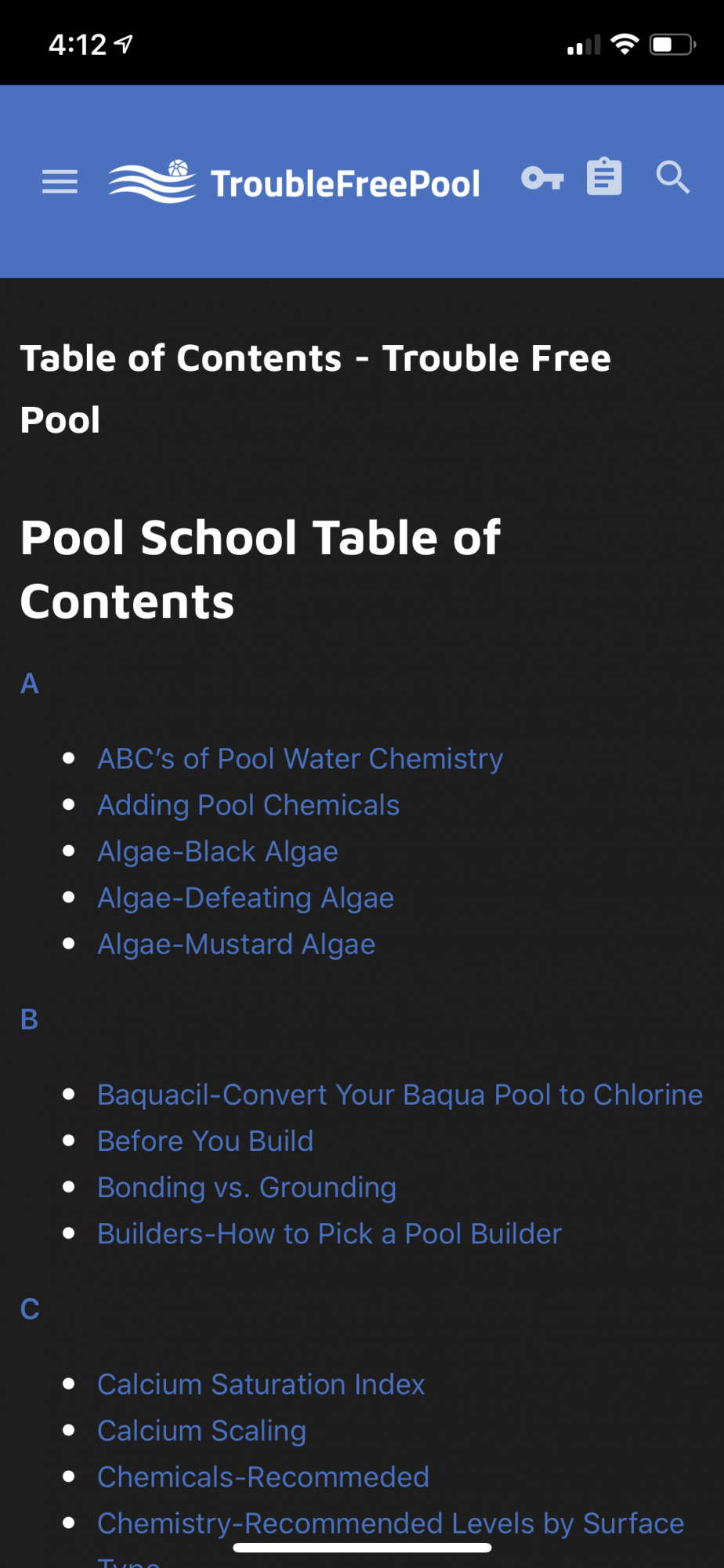Open Bonding vs. Grounding article
This screenshot has width=724, height=1568.
pos(247,1187)
